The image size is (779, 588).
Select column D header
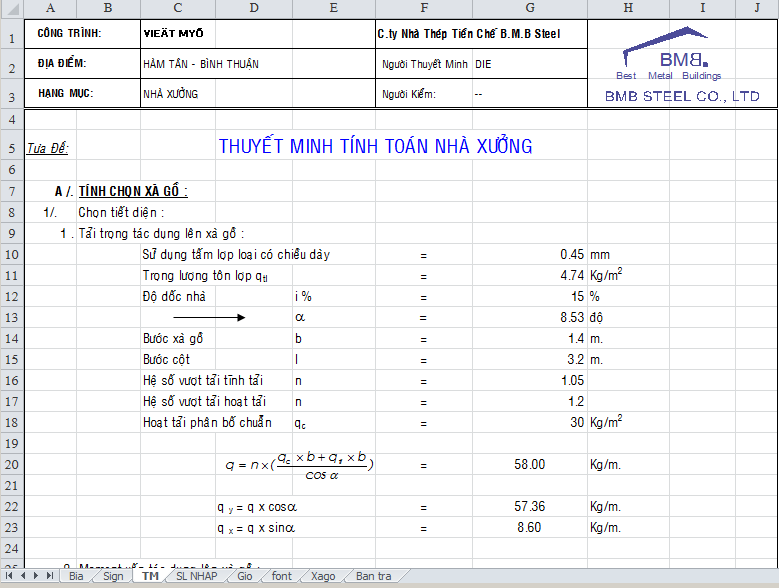(254, 8)
